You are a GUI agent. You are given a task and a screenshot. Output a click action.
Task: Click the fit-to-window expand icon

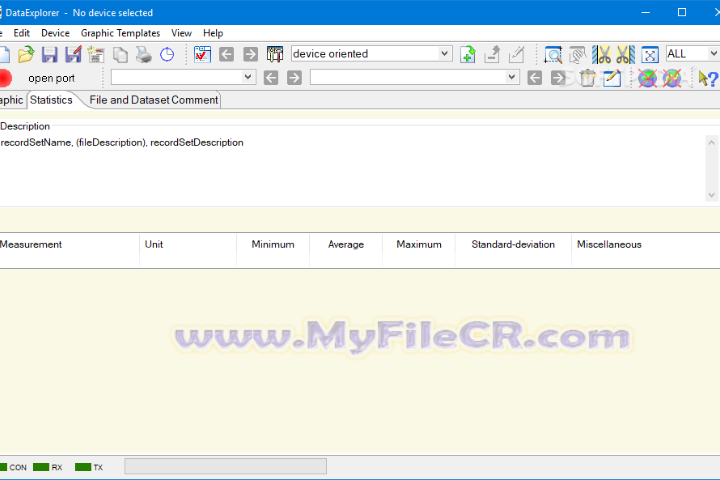[650, 54]
